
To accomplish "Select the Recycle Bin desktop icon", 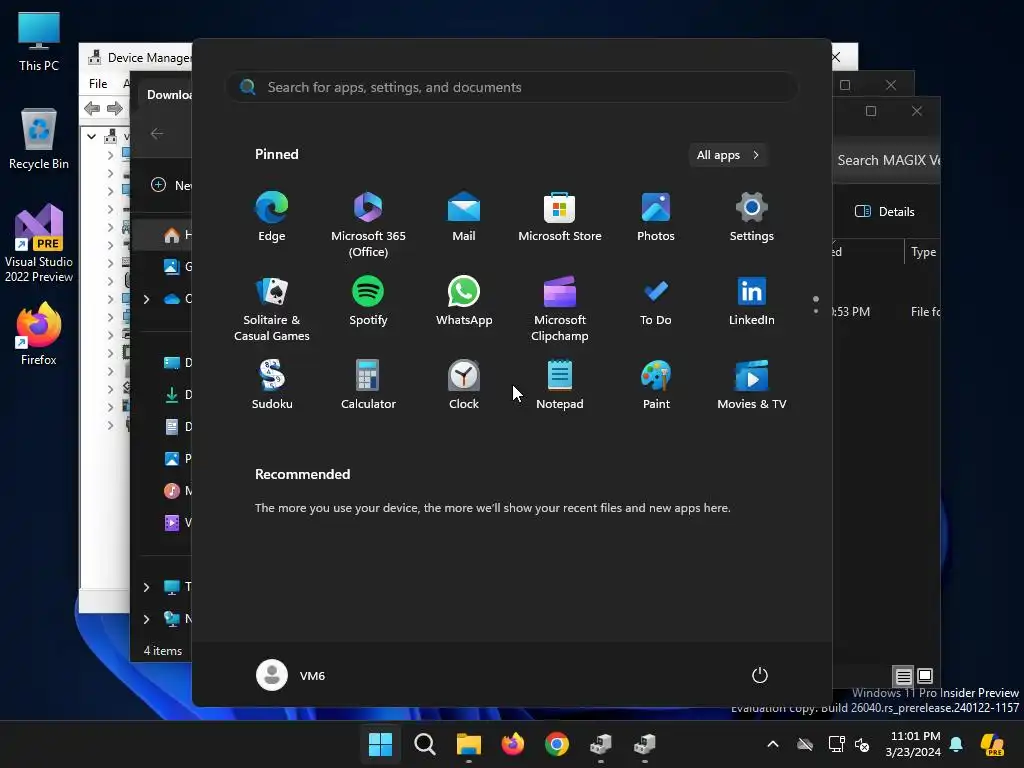I will point(39,139).
